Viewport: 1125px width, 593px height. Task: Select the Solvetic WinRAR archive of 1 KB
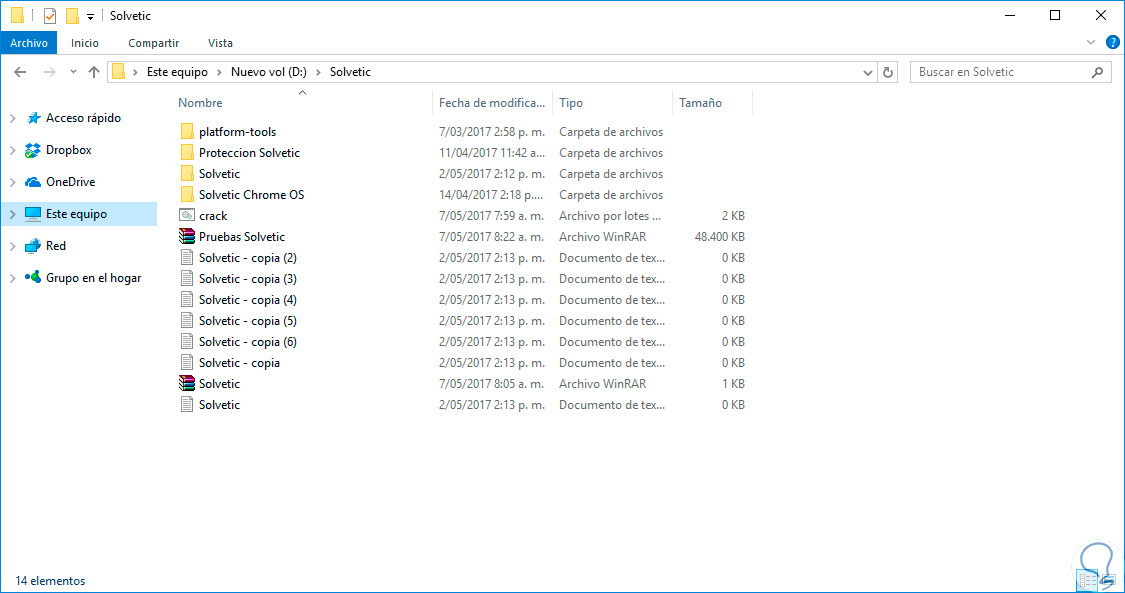coord(219,384)
